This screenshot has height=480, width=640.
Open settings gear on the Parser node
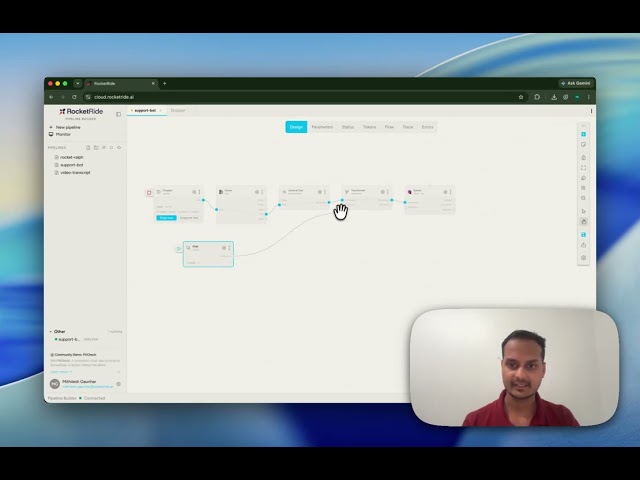[x=257, y=192]
